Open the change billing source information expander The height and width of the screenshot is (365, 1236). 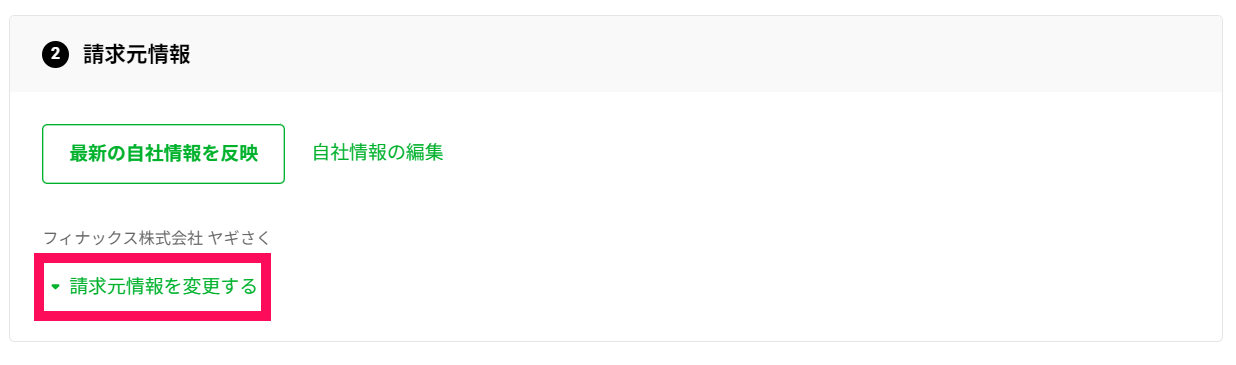pyautogui.click(x=153, y=287)
